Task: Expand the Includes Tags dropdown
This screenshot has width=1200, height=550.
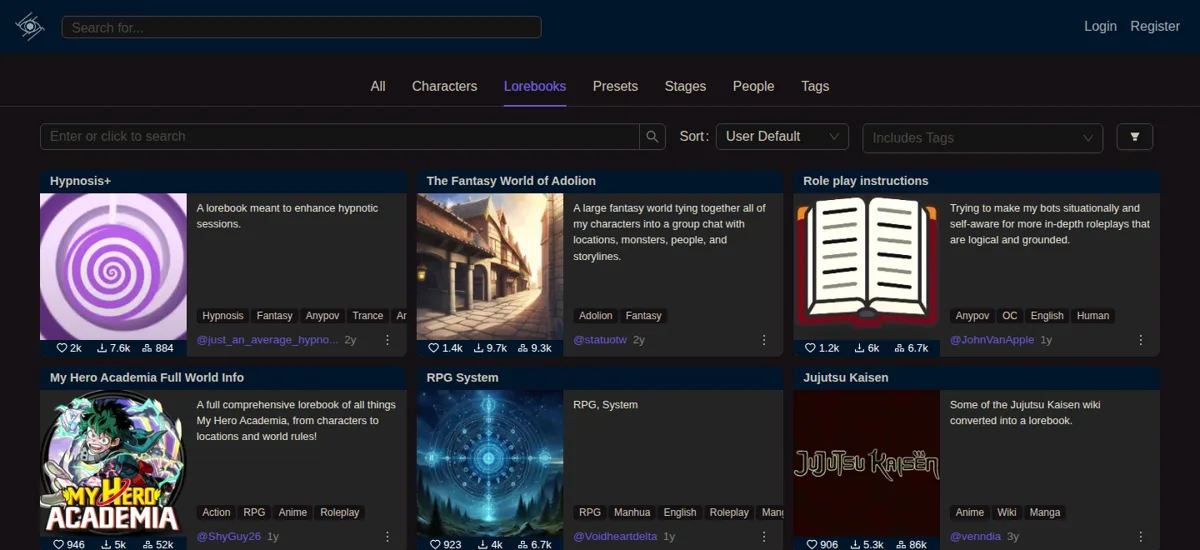Action: (983, 138)
